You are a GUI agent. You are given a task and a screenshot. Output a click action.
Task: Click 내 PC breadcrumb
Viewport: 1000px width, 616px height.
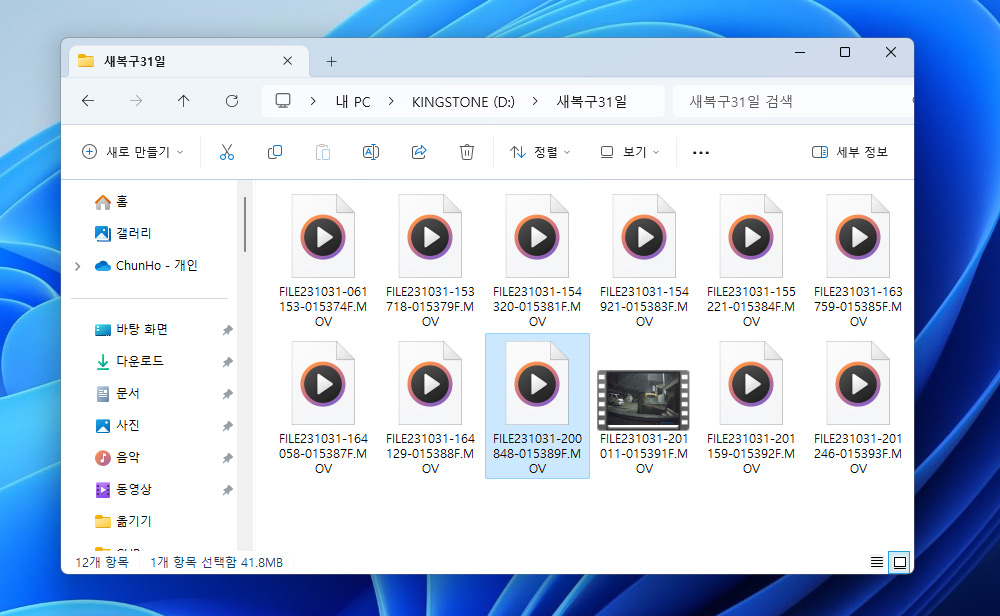click(x=353, y=101)
